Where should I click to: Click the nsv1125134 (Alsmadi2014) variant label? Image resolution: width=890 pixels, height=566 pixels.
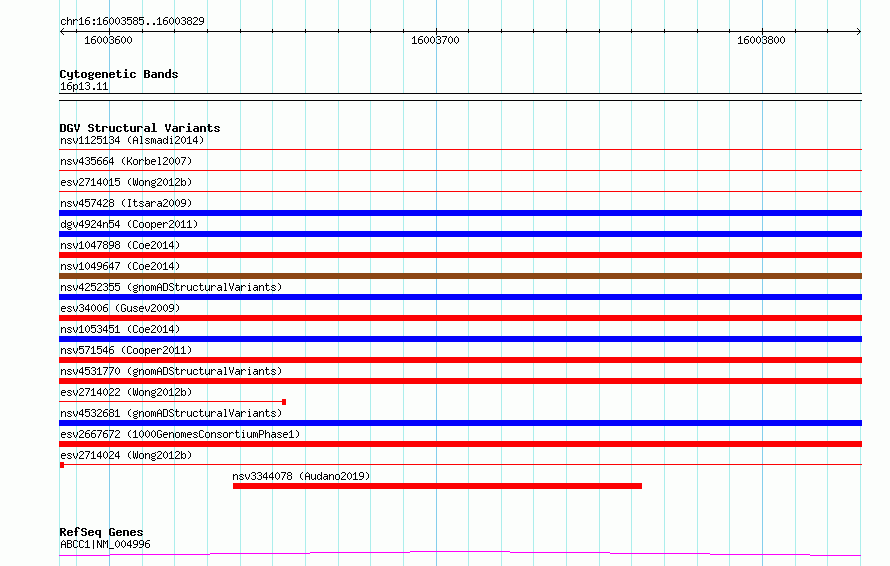[x=132, y=140]
